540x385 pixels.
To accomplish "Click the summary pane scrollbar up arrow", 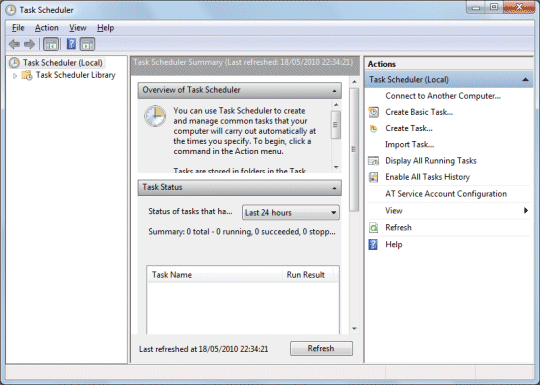I will (354, 82).
